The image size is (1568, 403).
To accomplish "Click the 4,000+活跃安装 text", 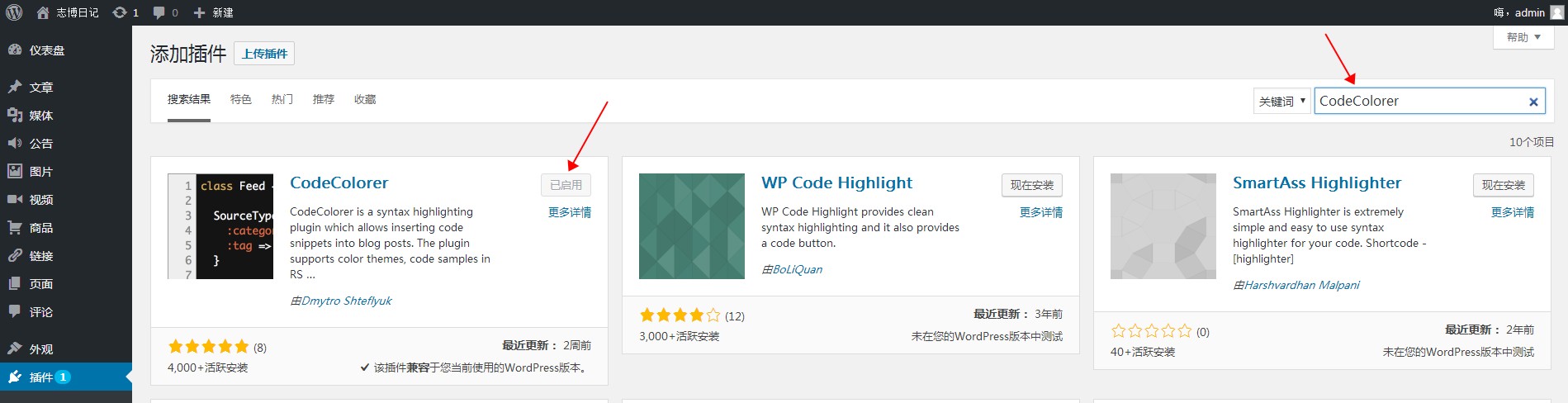I will point(208,367).
